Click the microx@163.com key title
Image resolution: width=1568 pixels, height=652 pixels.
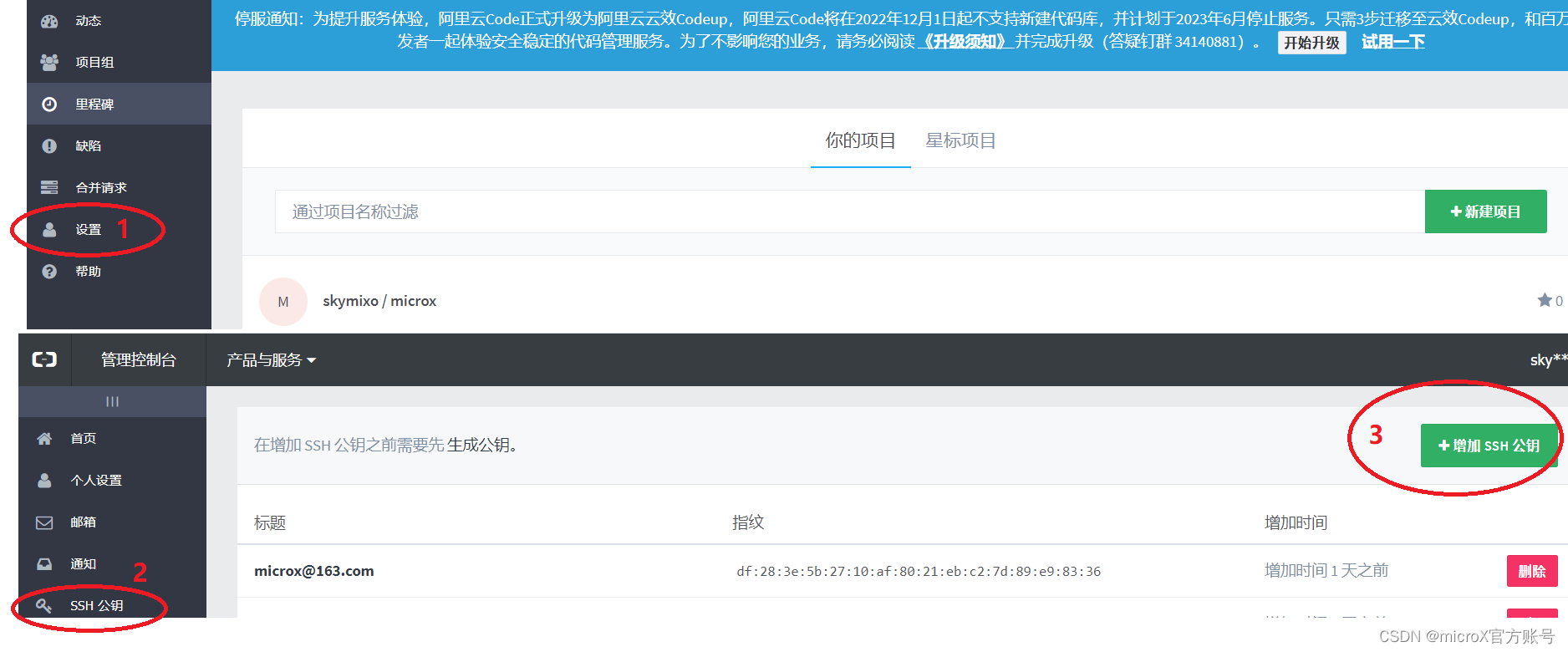(x=314, y=571)
